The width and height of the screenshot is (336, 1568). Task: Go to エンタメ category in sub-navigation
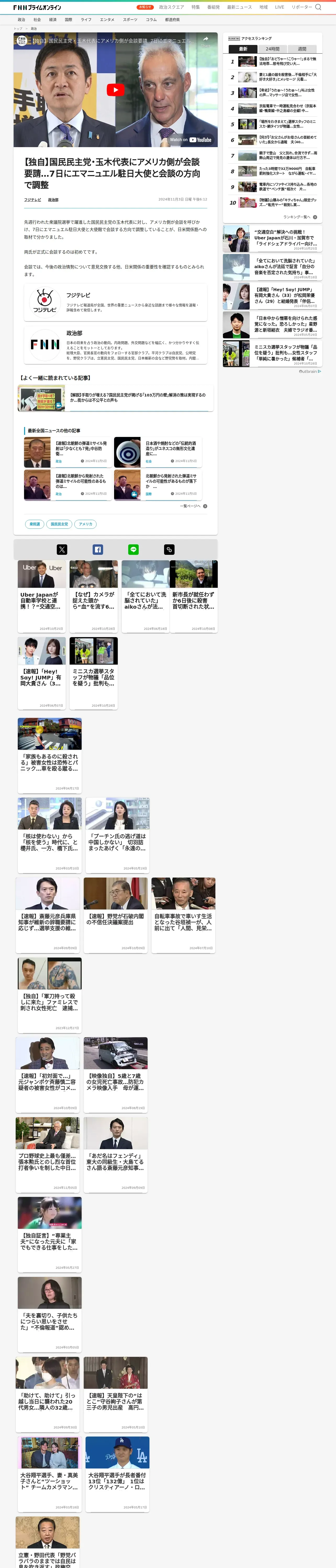pos(107,20)
